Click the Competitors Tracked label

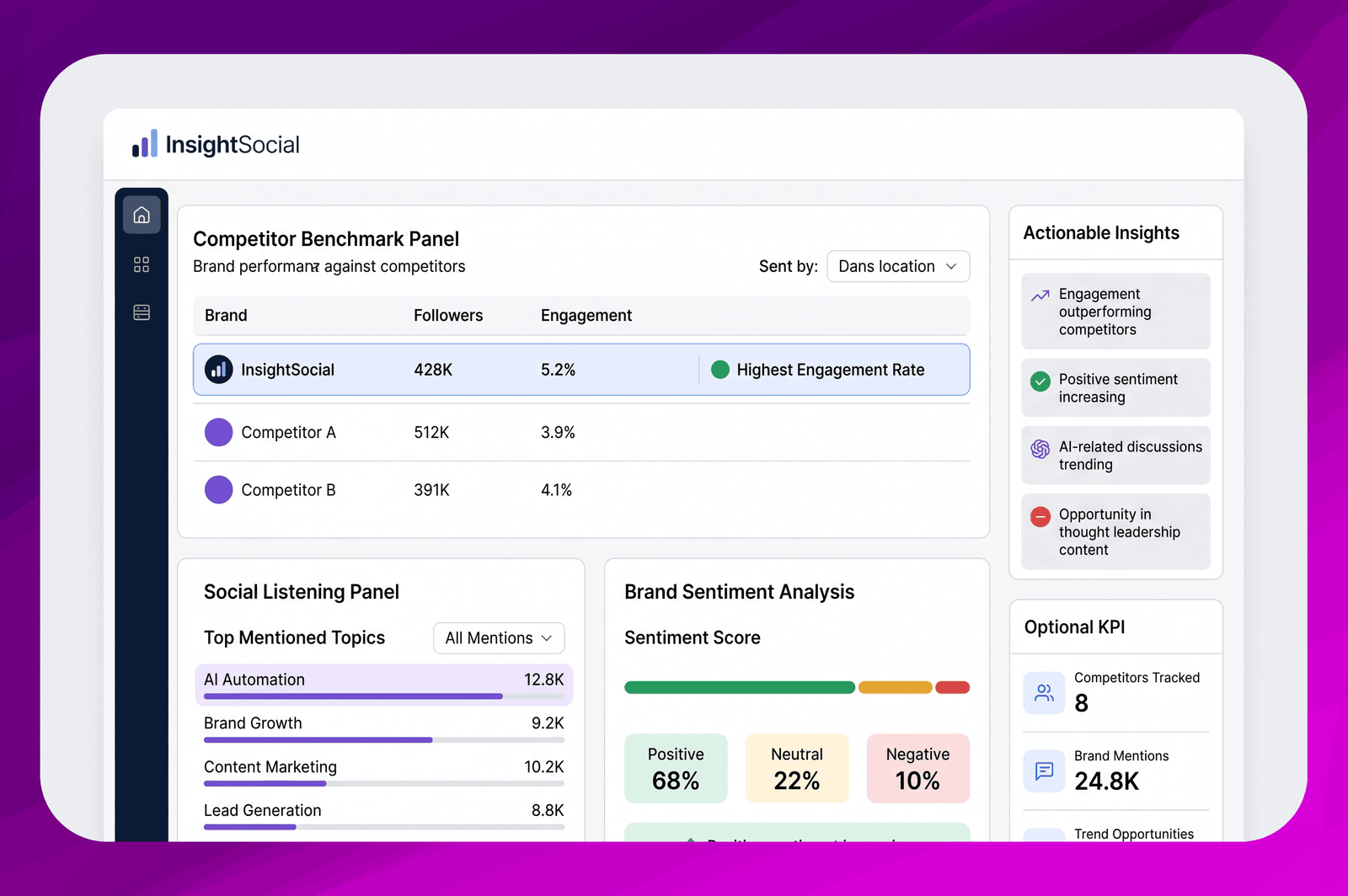(x=1137, y=678)
